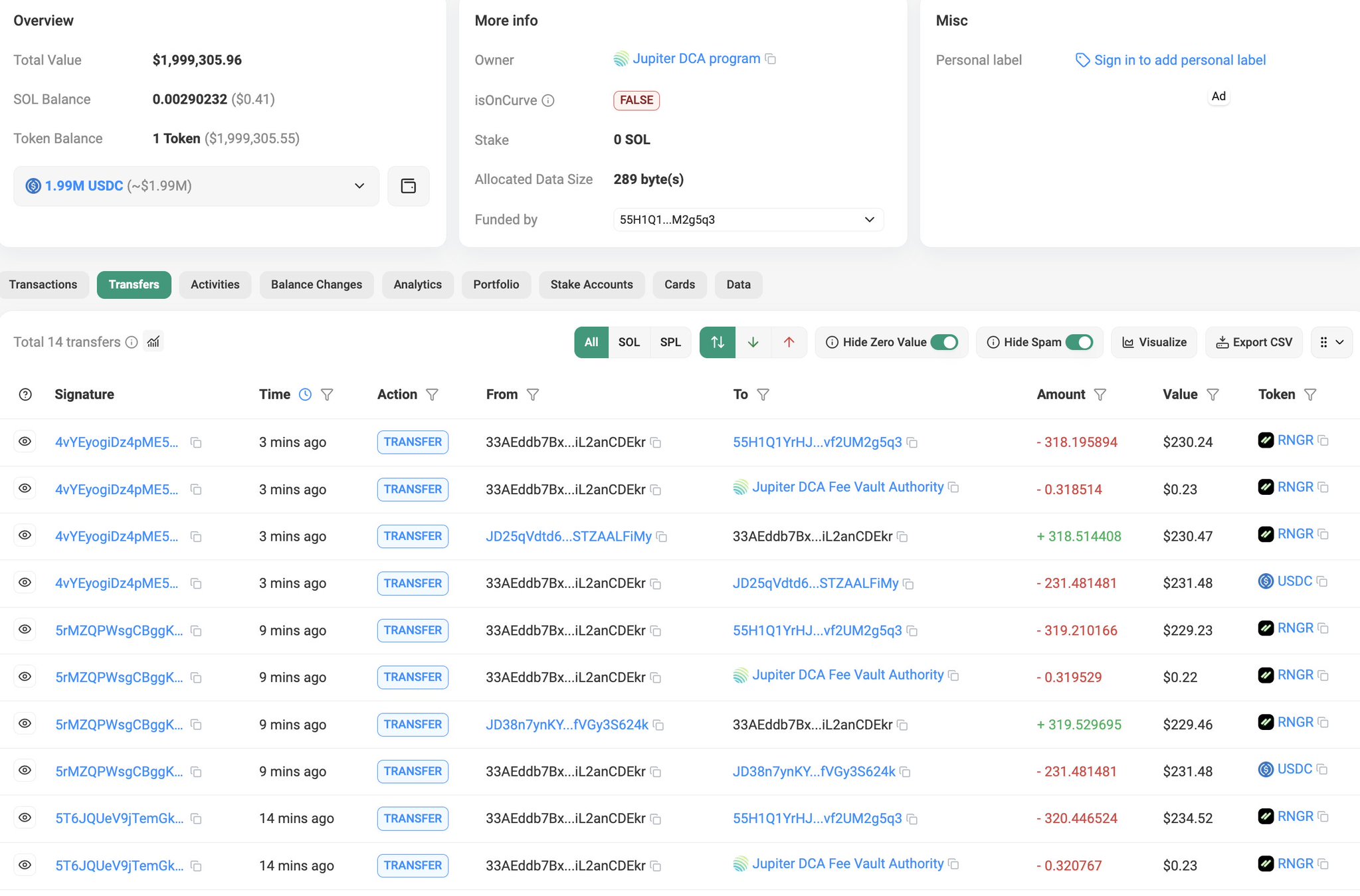This screenshot has height=896, width=1360.
Task: Filter by incoming transfers using the down arrow
Action: pyautogui.click(x=753, y=342)
